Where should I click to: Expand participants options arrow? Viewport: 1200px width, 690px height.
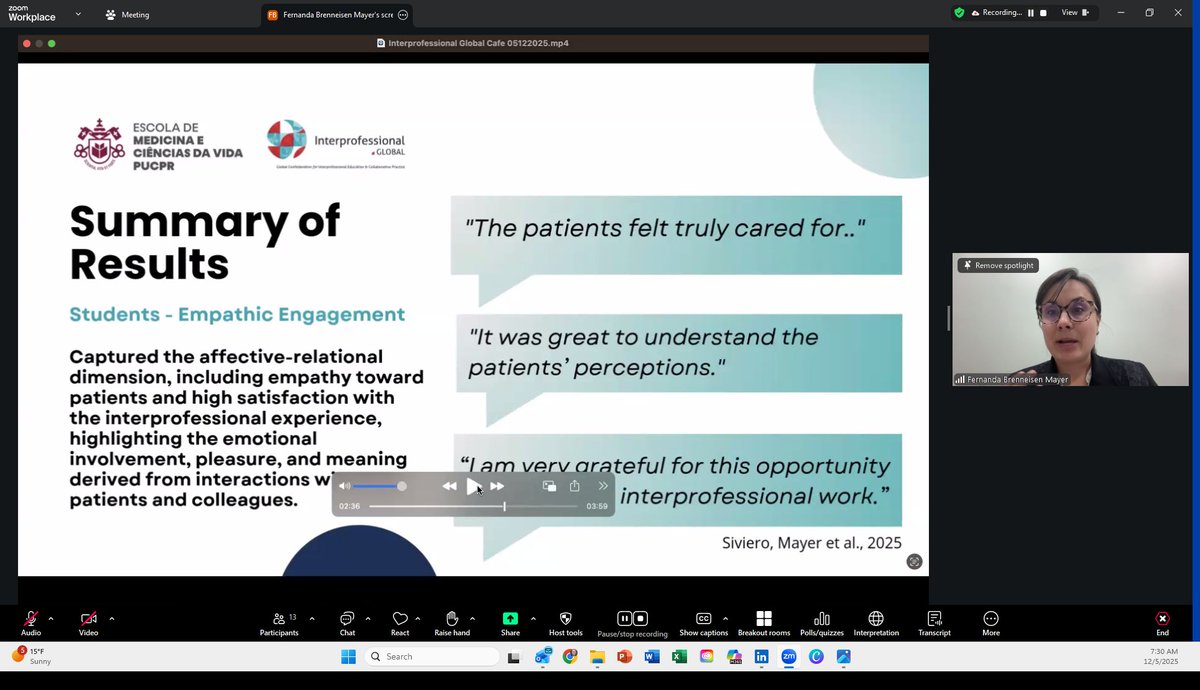point(312,618)
